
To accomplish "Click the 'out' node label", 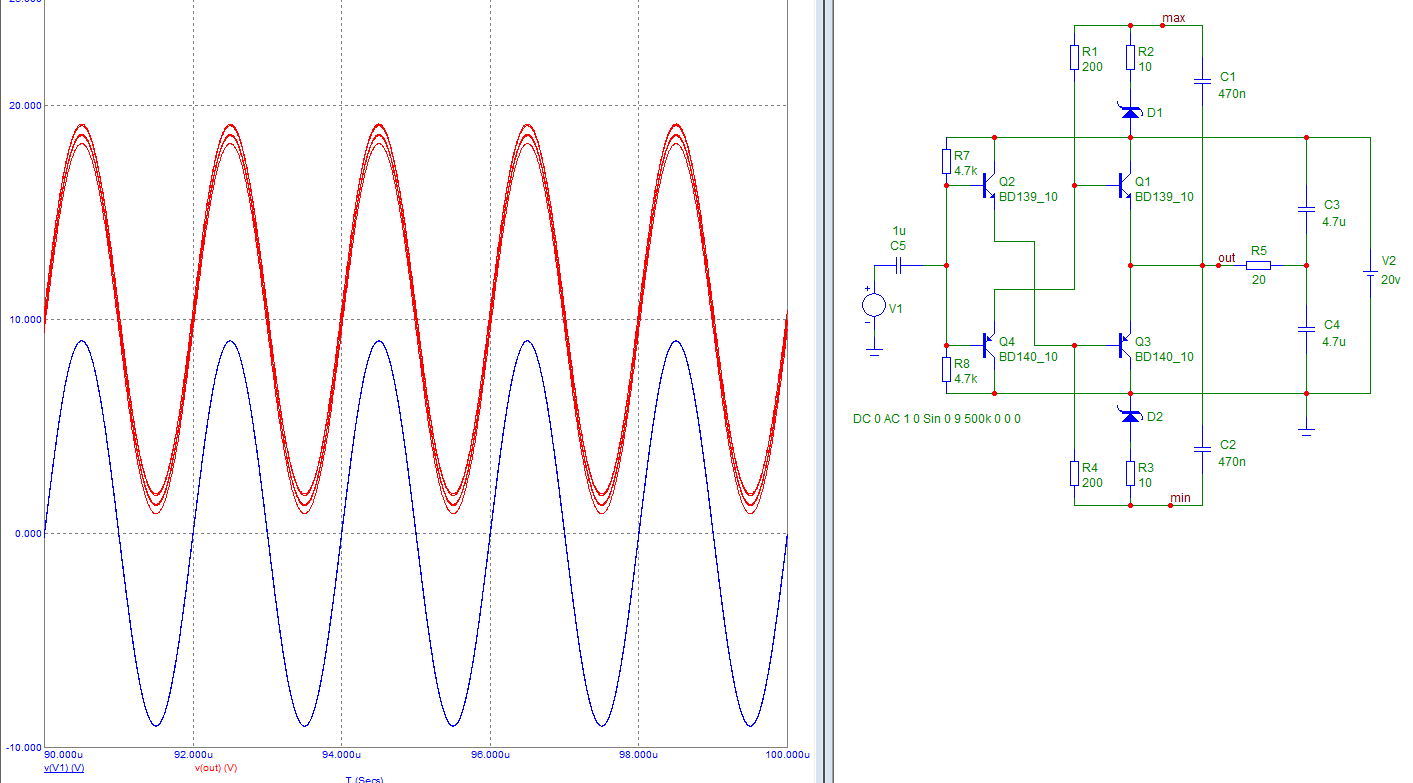I will pos(1226,258).
